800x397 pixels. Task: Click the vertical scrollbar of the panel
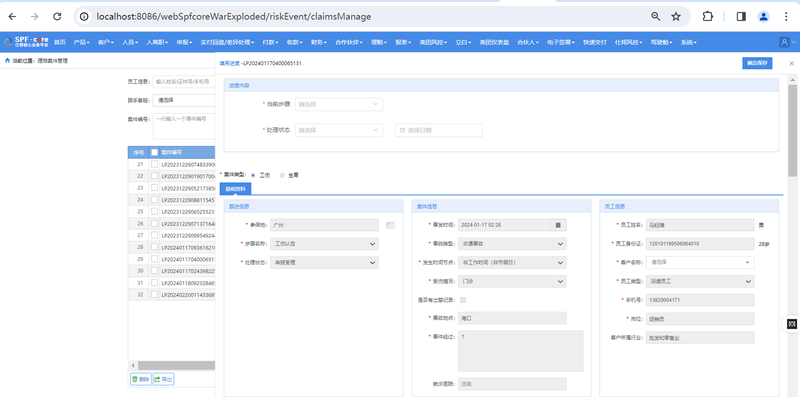(793, 130)
